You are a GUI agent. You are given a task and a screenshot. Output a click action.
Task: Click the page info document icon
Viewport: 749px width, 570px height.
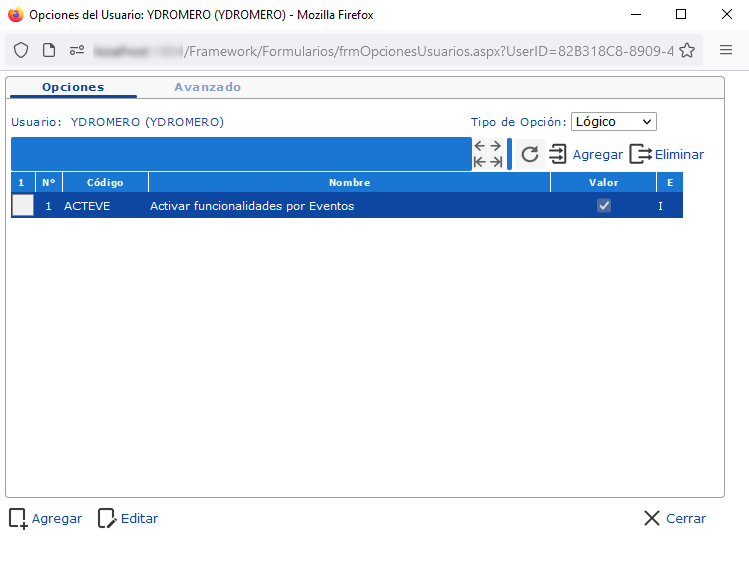[x=49, y=50]
